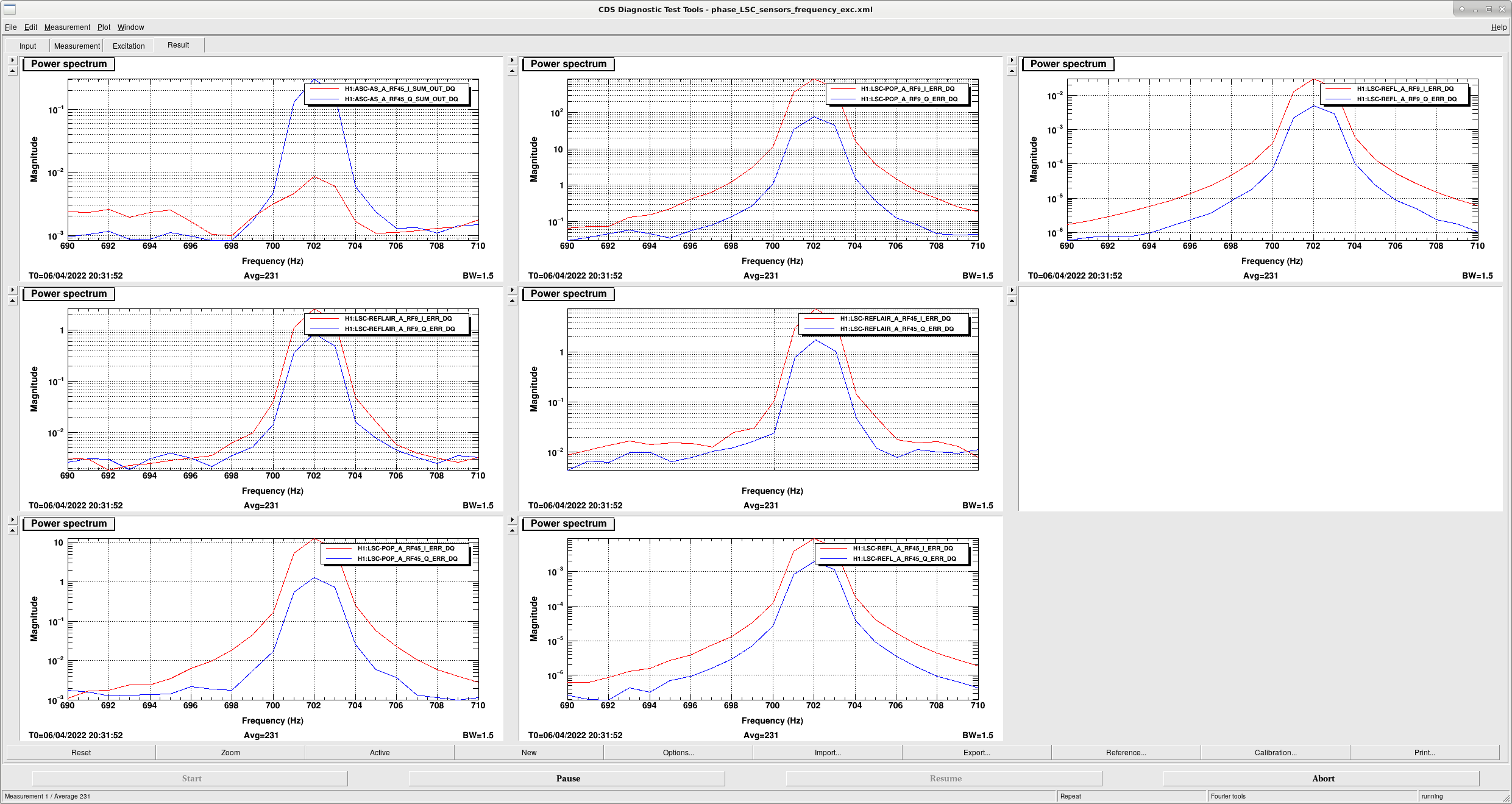Open the Measurement menu

coord(67,27)
